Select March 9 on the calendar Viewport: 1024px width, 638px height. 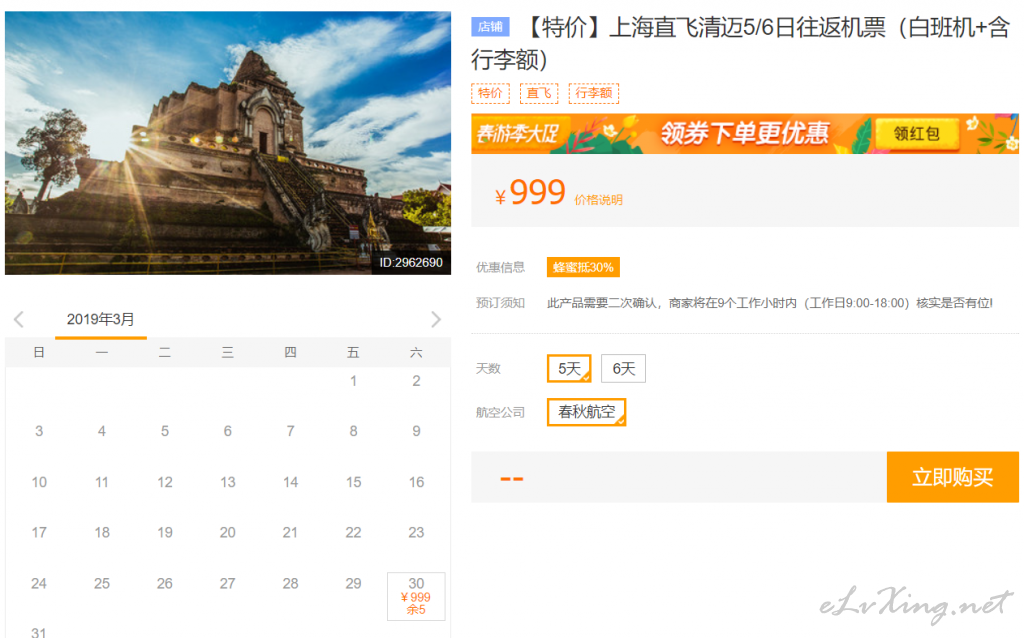416,432
